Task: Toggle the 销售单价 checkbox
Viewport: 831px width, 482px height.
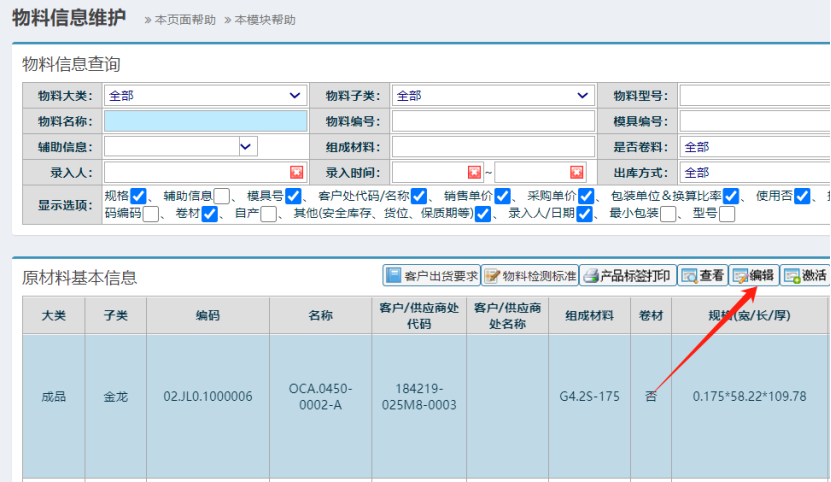Action: coord(502,196)
